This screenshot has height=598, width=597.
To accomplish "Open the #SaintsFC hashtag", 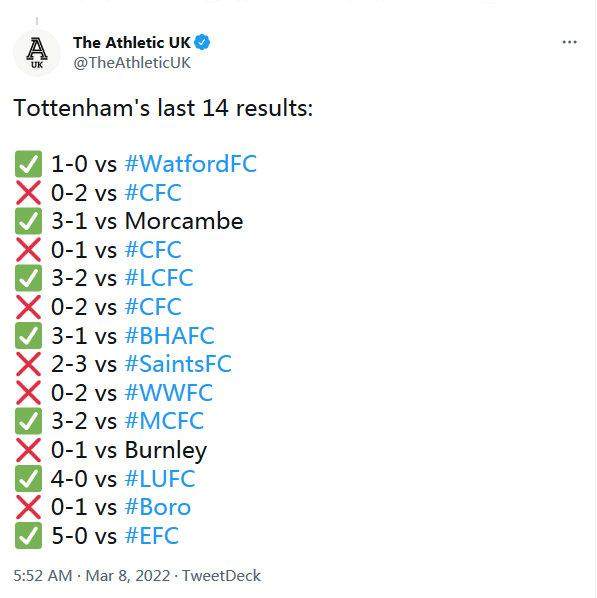I will (x=178, y=364).
